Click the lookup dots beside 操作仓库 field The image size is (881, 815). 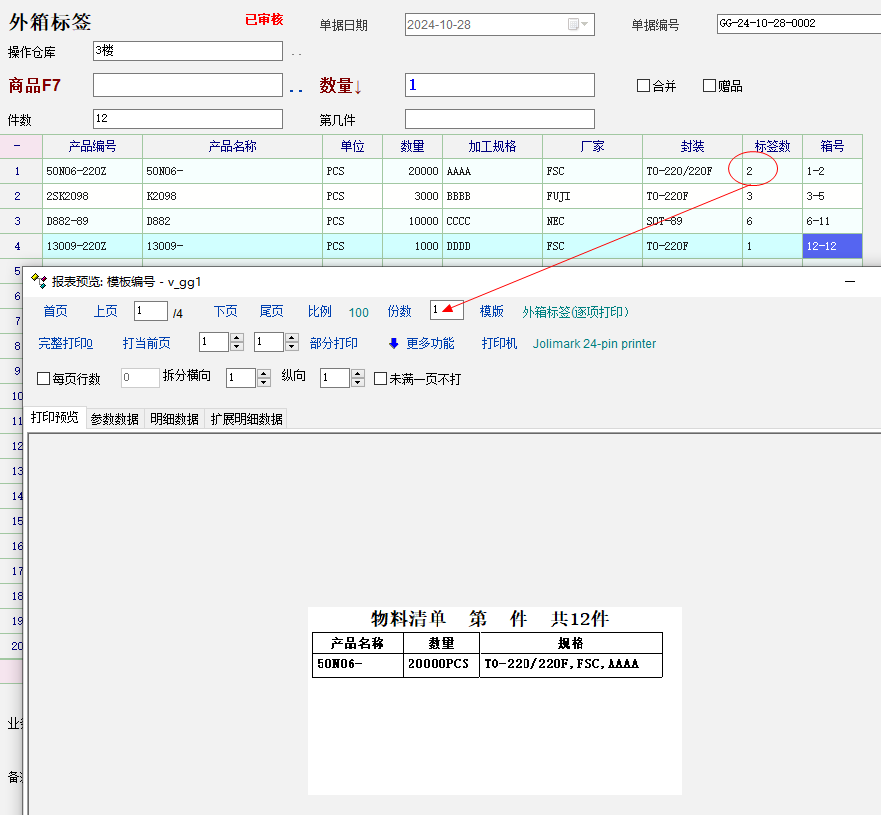(x=296, y=53)
